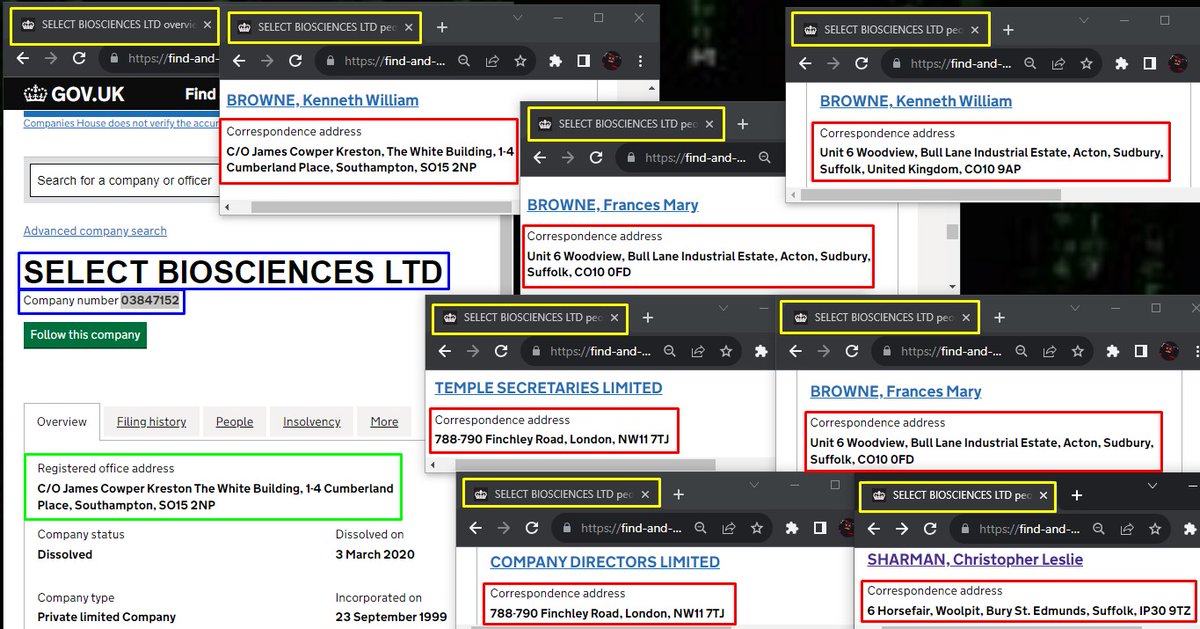Image resolution: width=1200 pixels, height=629 pixels.
Task: Expand tab search chevron in Southampton Kenneth window
Action: pyautogui.click(x=518, y=18)
